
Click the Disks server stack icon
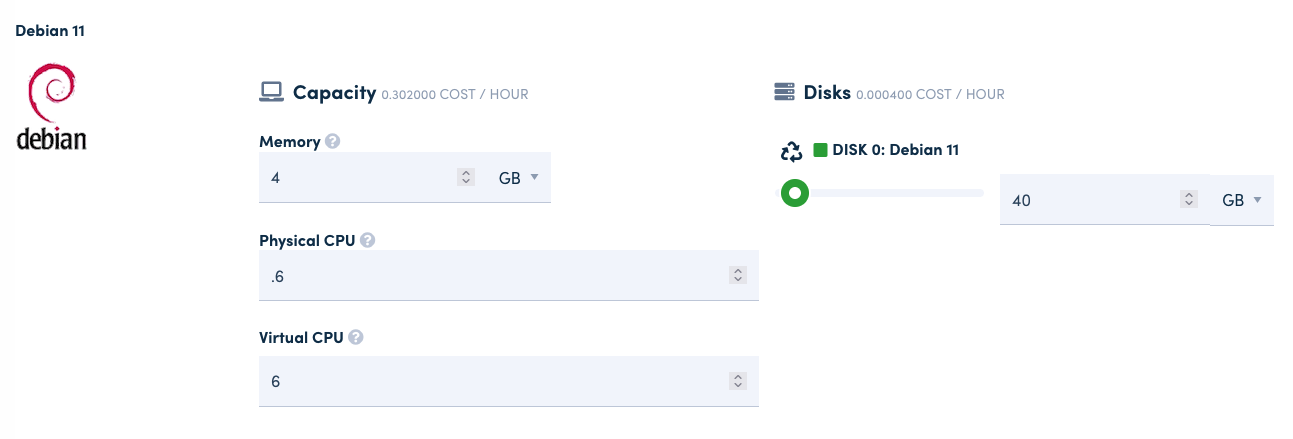point(784,92)
